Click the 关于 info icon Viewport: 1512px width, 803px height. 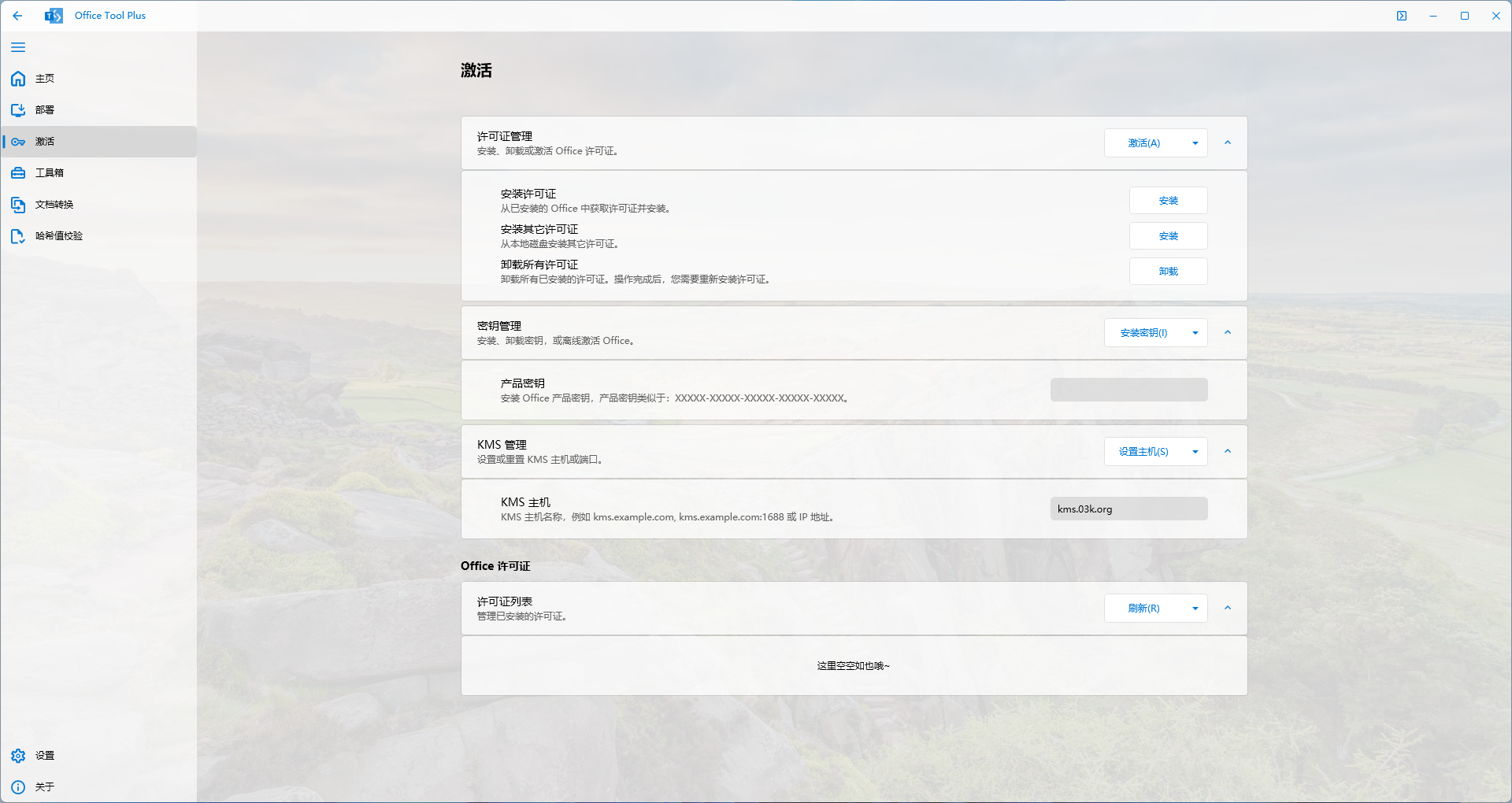tap(17, 786)
